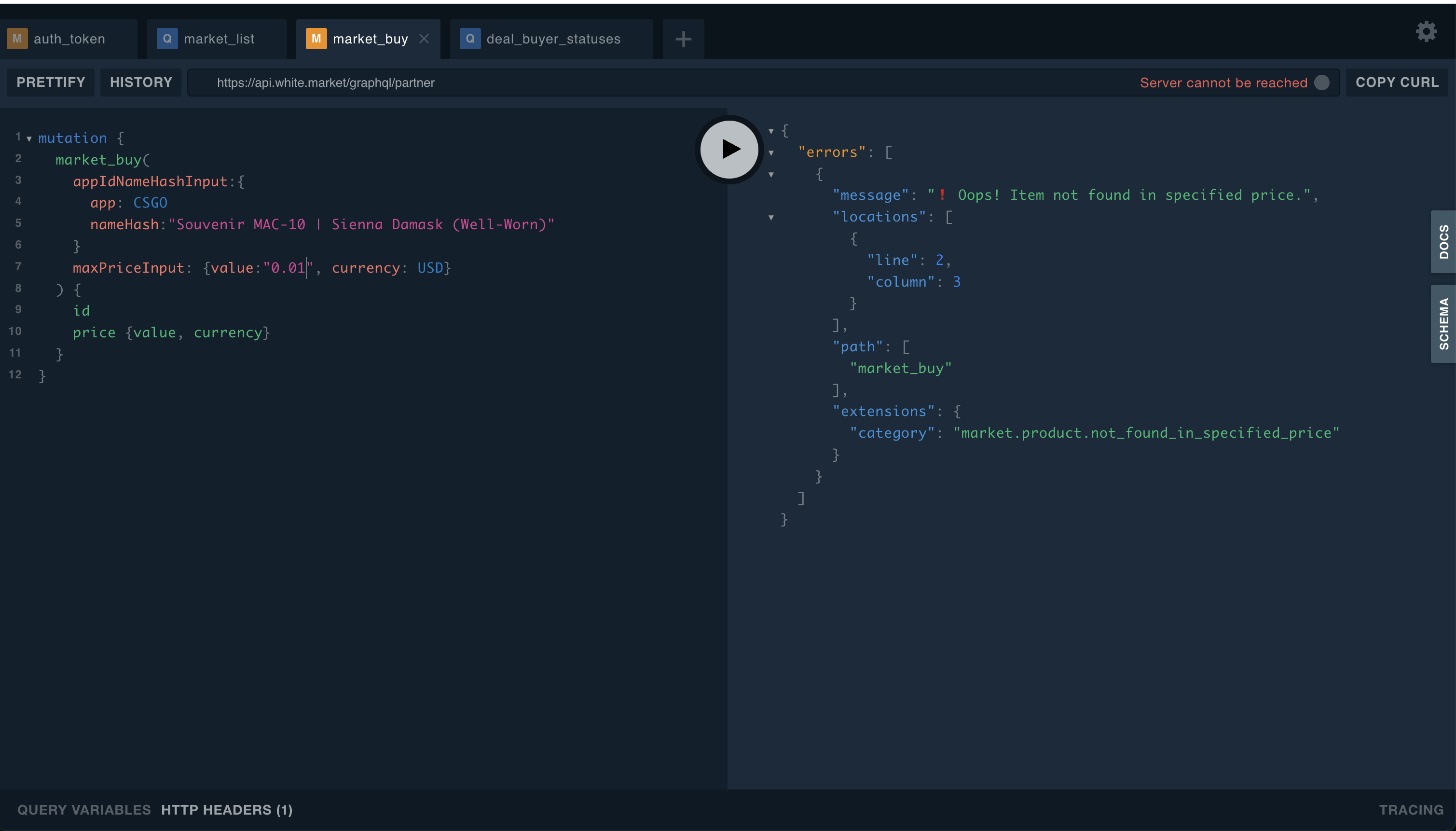Open the SCHEMA side panel

(x=1443, y=324)
